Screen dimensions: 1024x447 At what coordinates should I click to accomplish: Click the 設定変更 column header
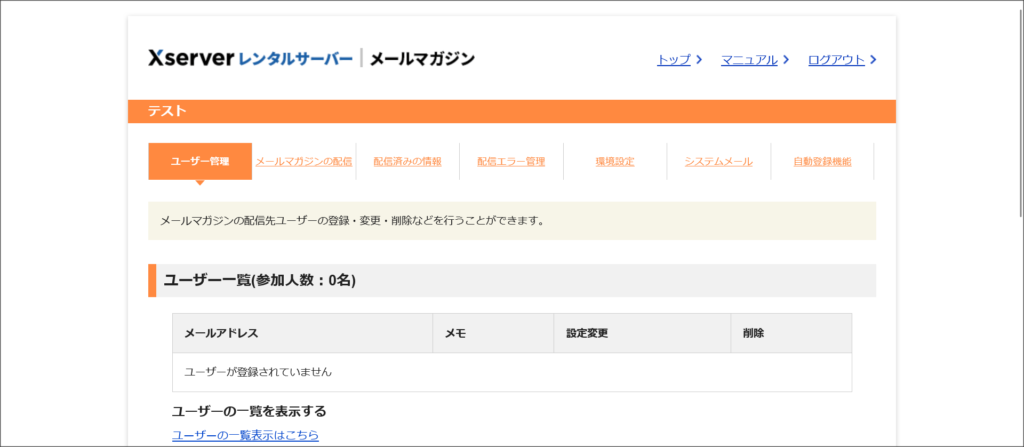coord(587,333)
